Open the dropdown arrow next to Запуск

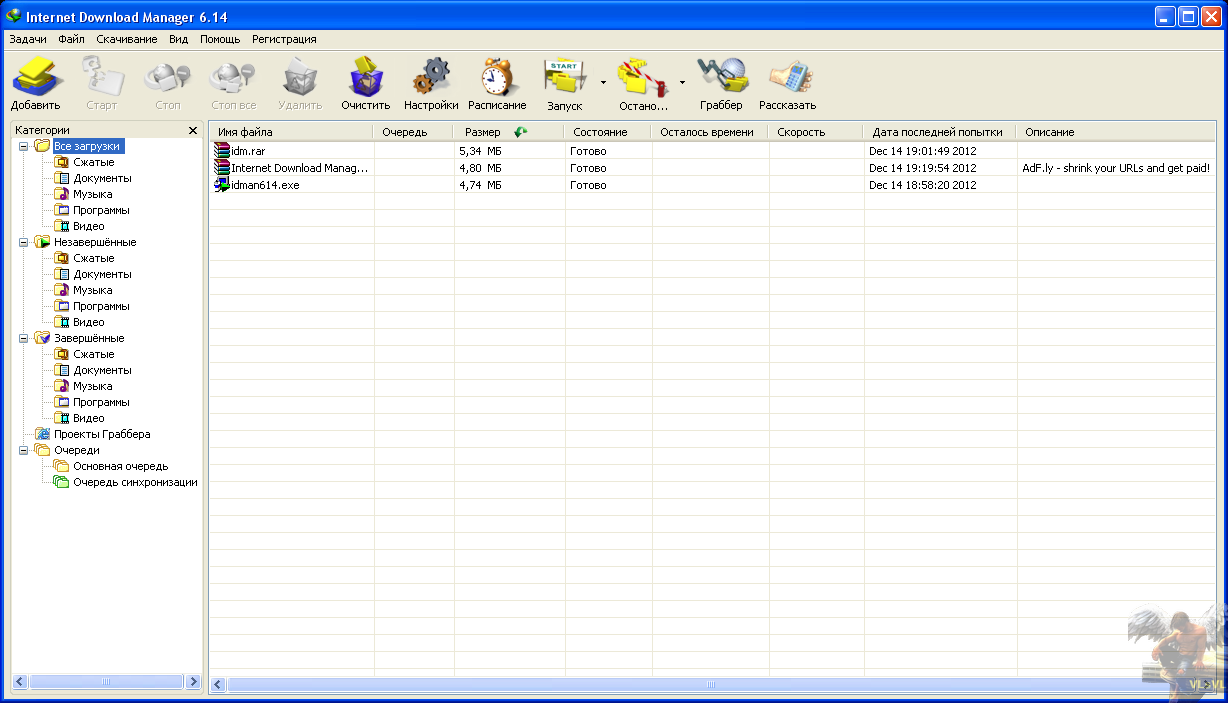tap(603, 82)
